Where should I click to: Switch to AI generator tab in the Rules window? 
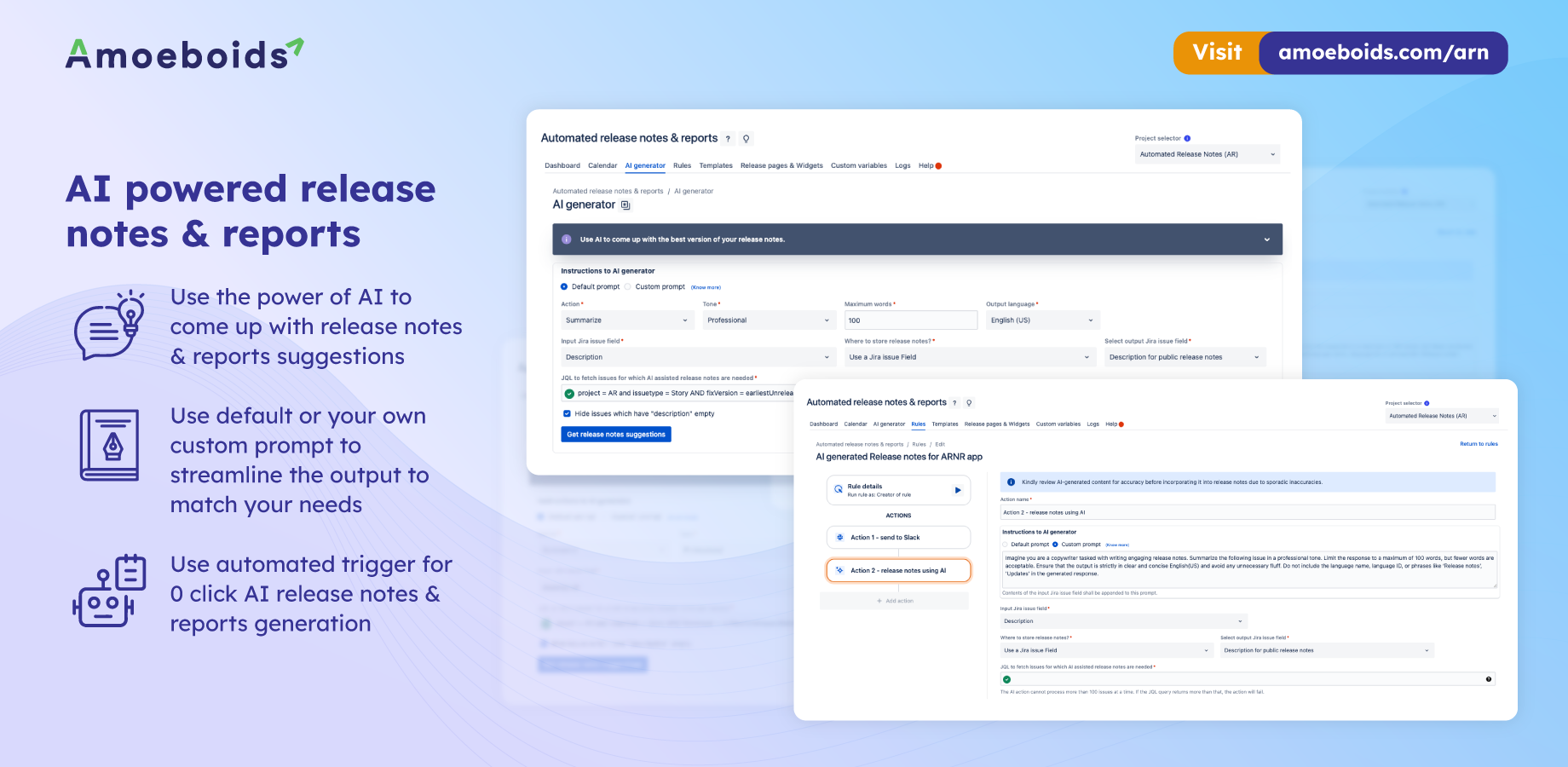pos(889,424)
